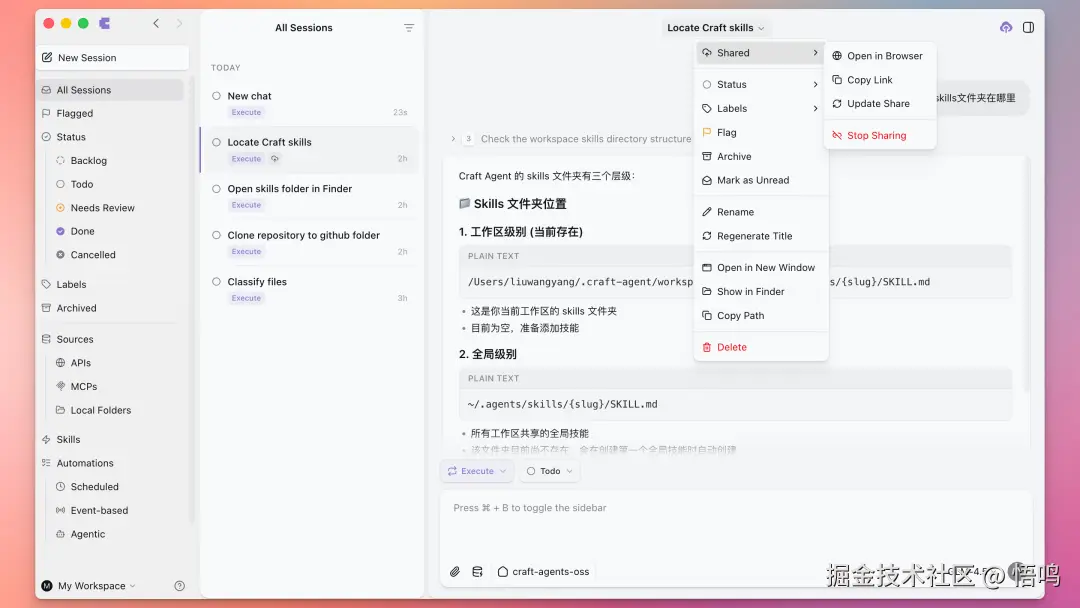This screenshot has width=1080, height=608.
Task: Open the New chat session
Action: coord(311,103)
